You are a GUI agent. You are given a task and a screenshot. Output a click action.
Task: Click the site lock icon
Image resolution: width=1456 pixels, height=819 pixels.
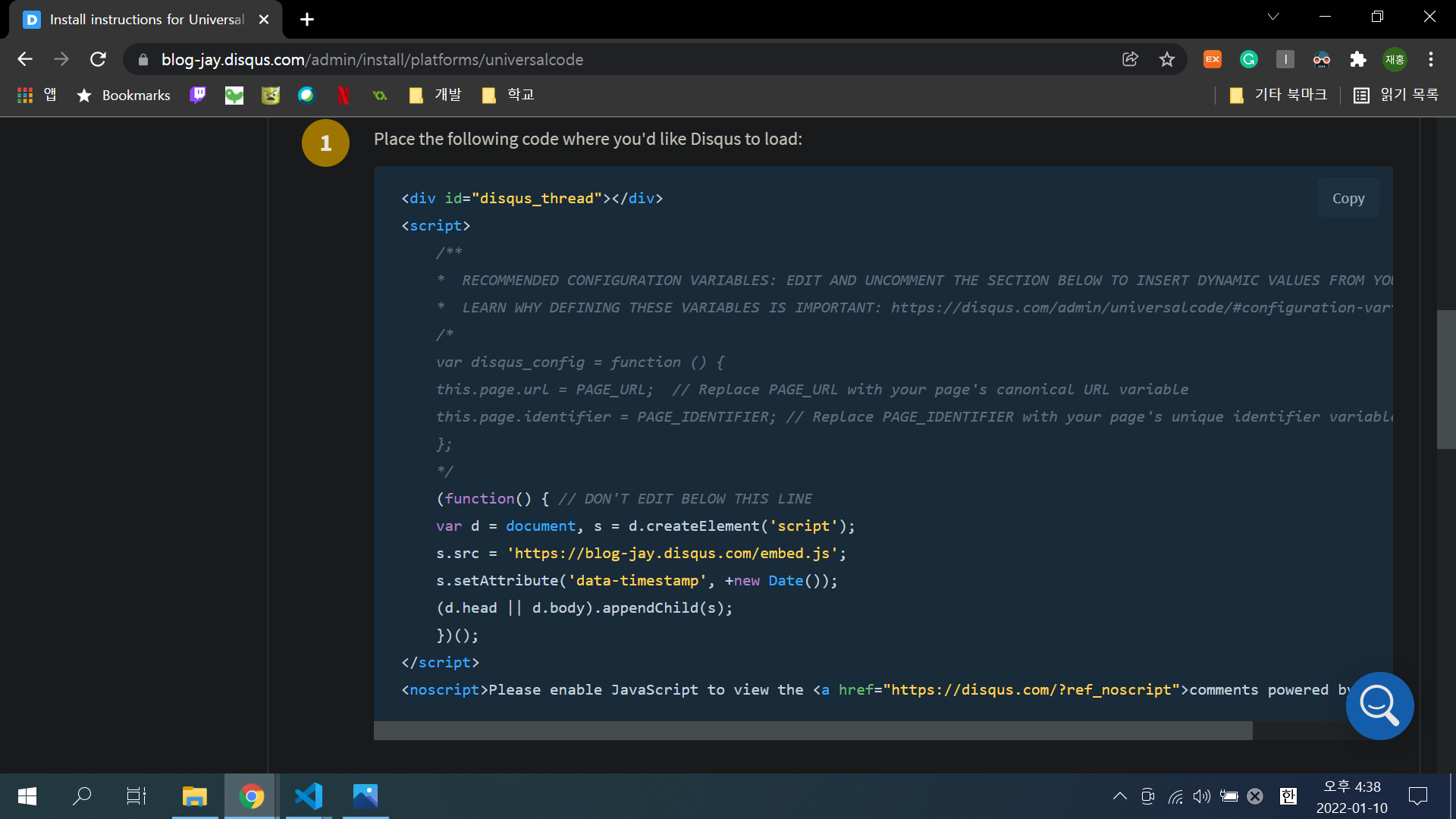click(x=143, y=59)
